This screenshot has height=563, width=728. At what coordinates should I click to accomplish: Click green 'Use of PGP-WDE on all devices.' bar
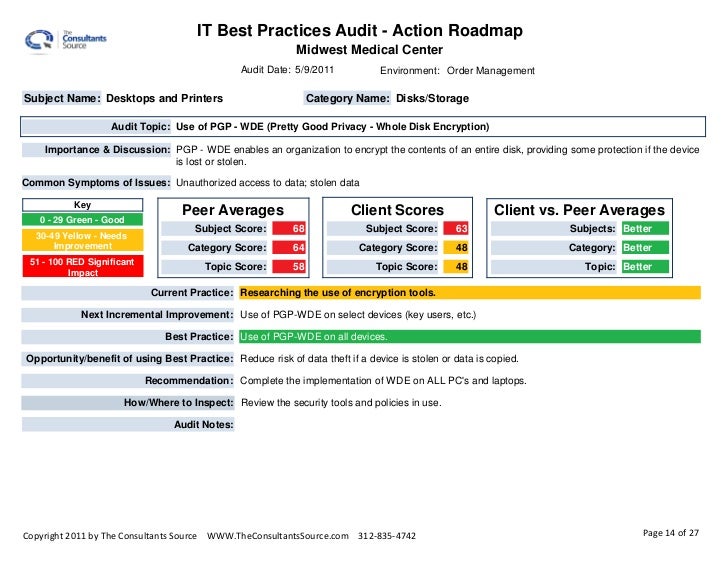pyautogui.click(x=470, y=337)
